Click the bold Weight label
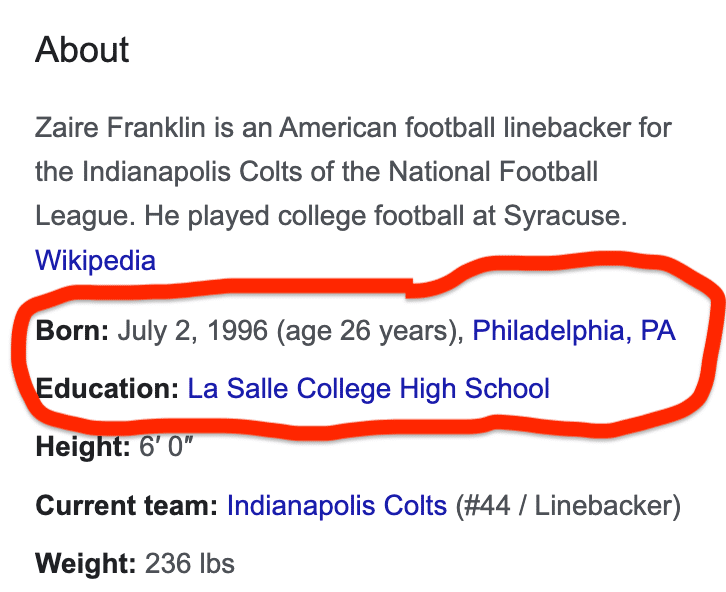The height and width of the screenshot is (592, 726). 85,563
